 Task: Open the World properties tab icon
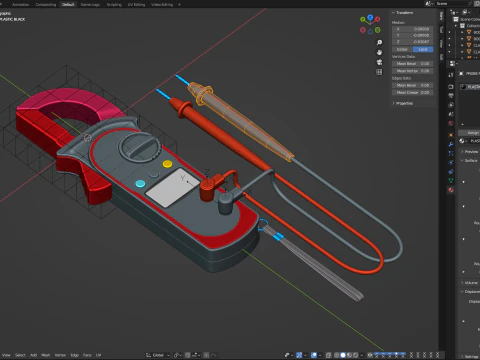pyautogui.click(x=451, y=123)
